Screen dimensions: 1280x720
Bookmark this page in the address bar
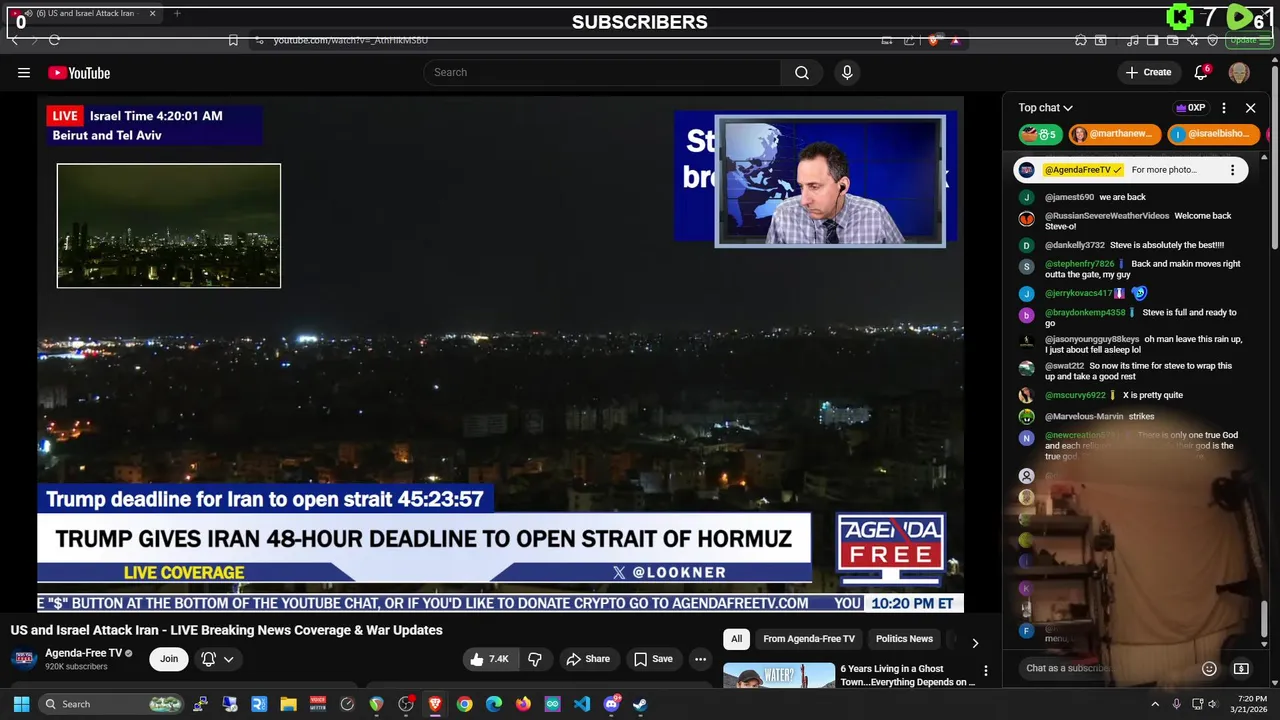(x=233, y=40)
